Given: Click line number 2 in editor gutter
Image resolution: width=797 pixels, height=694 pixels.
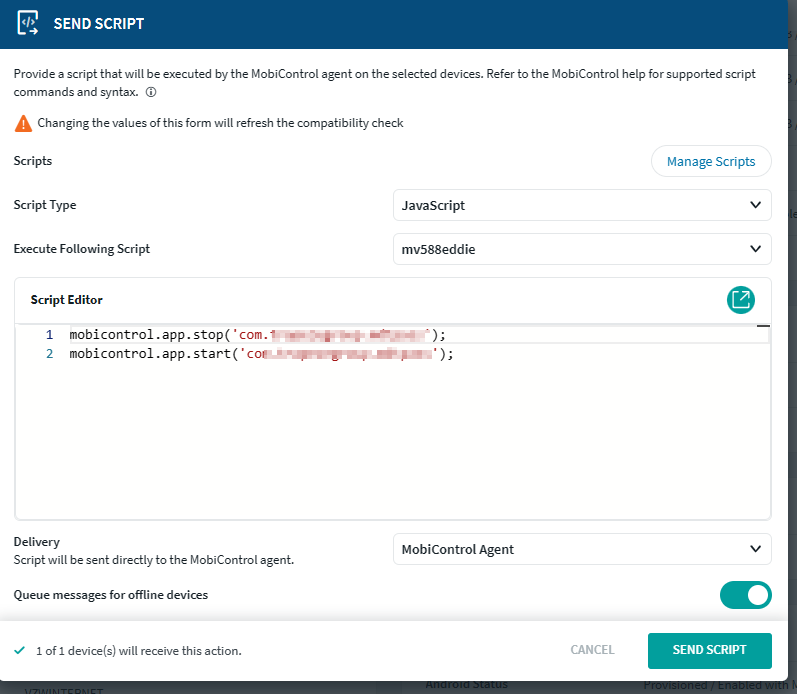Looking at the screenshot, I should (49, 354).
